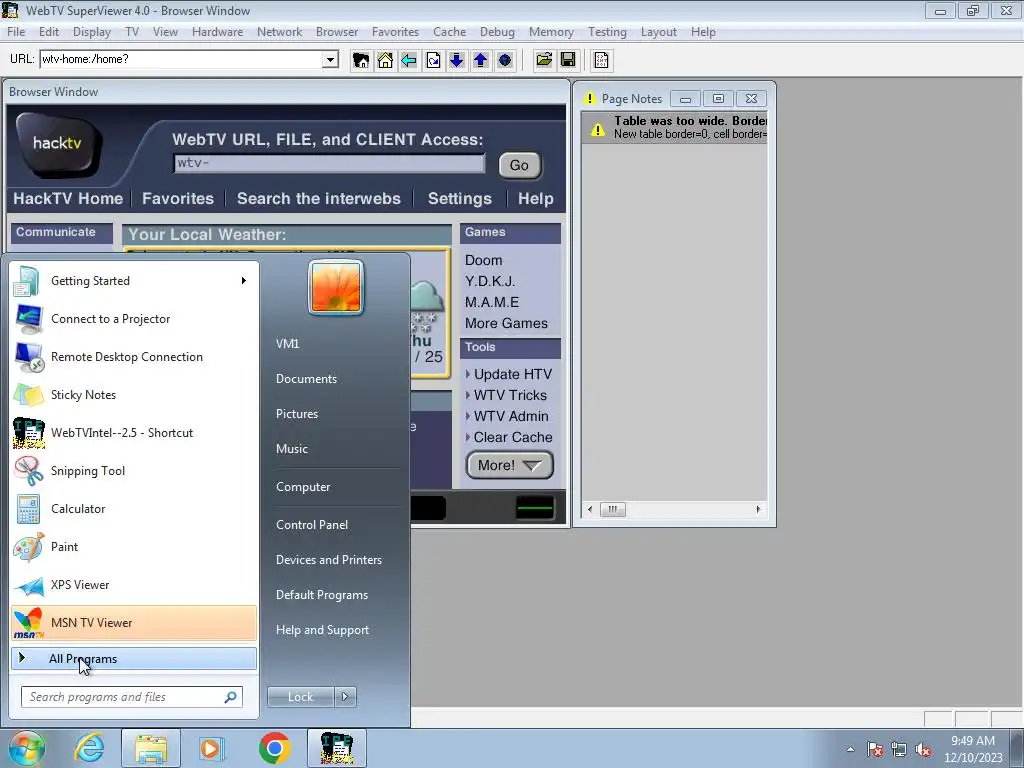Open the Hardware menu
The image size is (1024, 768).
pyautogui.click(x=217, y=32)
